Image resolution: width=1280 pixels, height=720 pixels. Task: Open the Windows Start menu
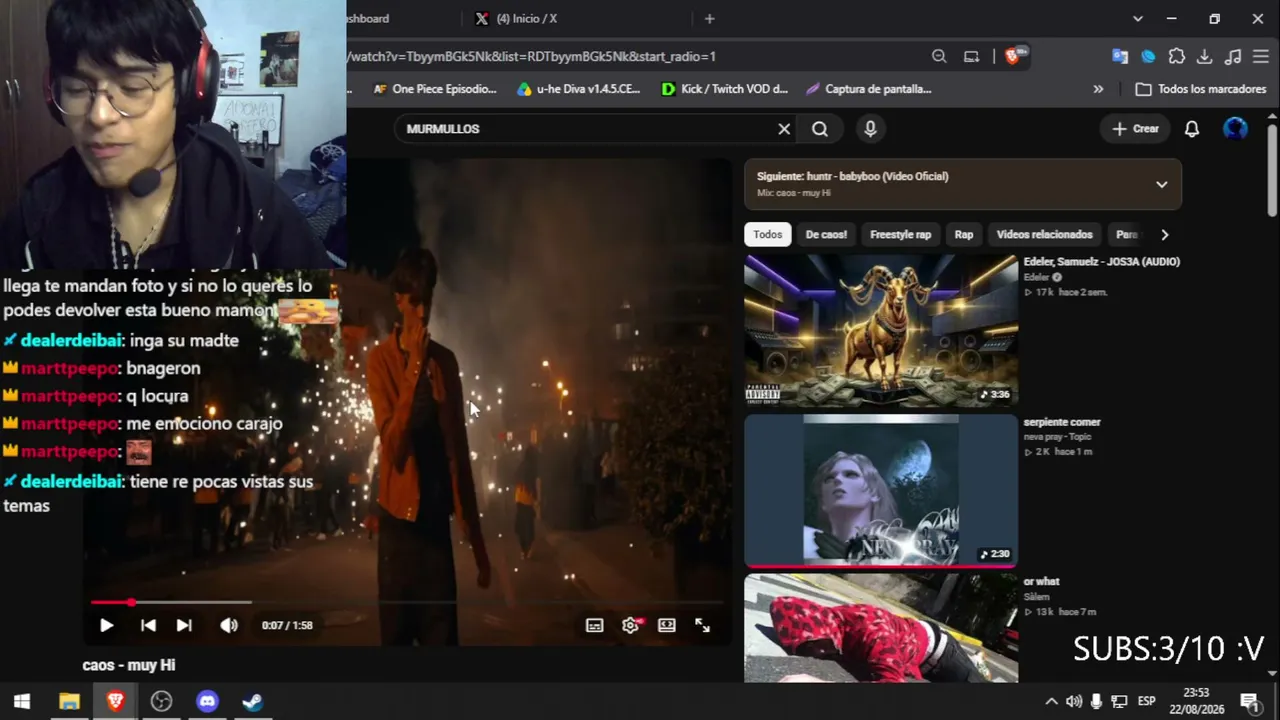[x=22, y=701]
